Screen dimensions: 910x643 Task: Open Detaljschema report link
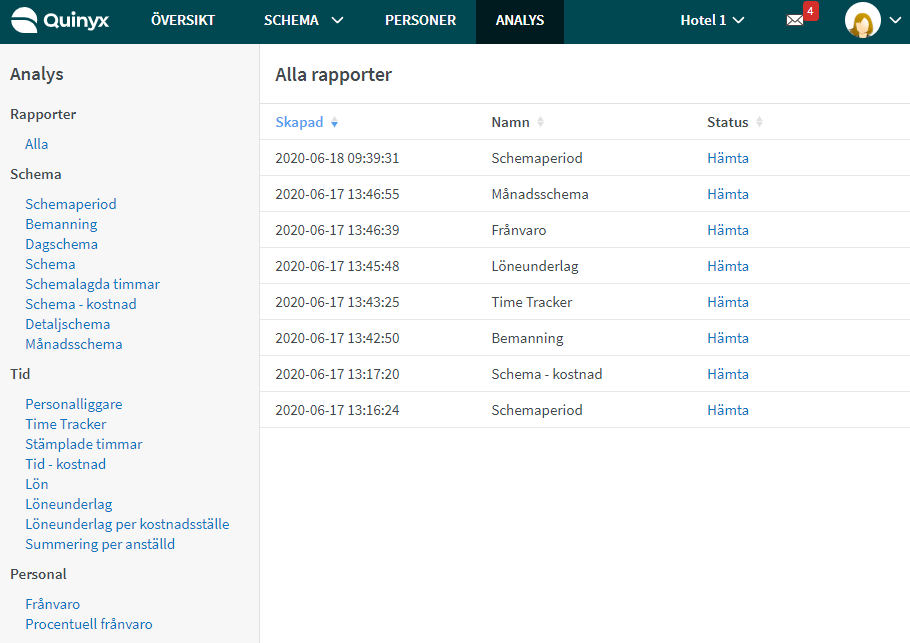tap(68, 324)
